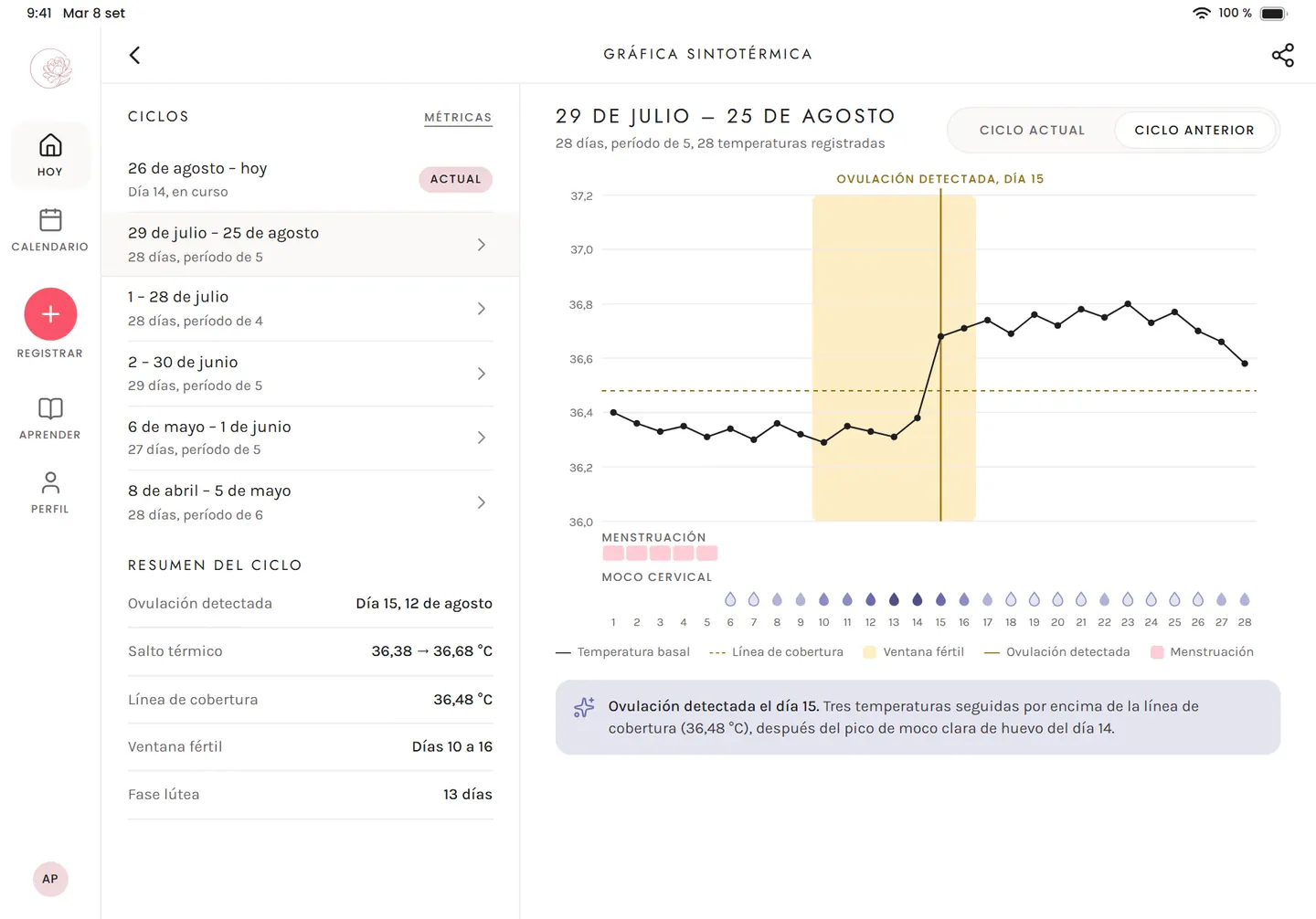Expand the 2 – 30 de junio chevron
1316x919 pixels.
click(482, 374)
